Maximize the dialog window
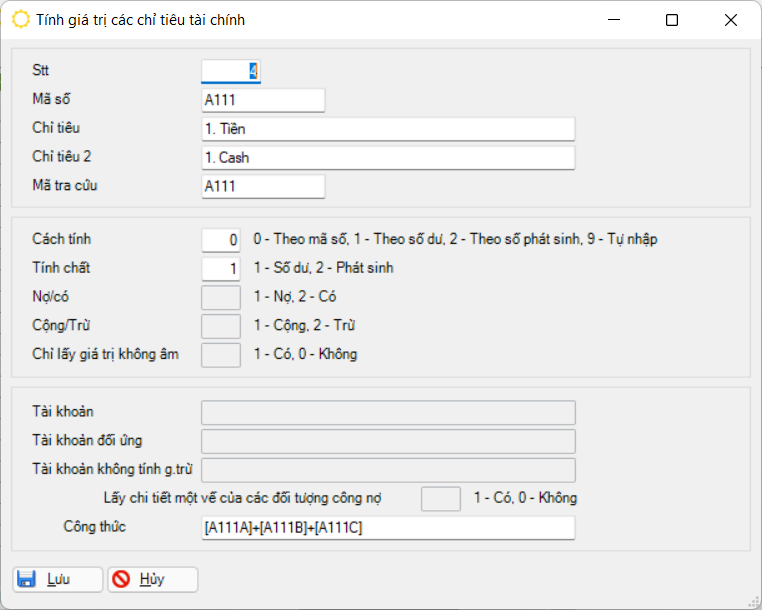Image resolution: width=762 pixels, height=610 pixels. (x=672, y=20)
